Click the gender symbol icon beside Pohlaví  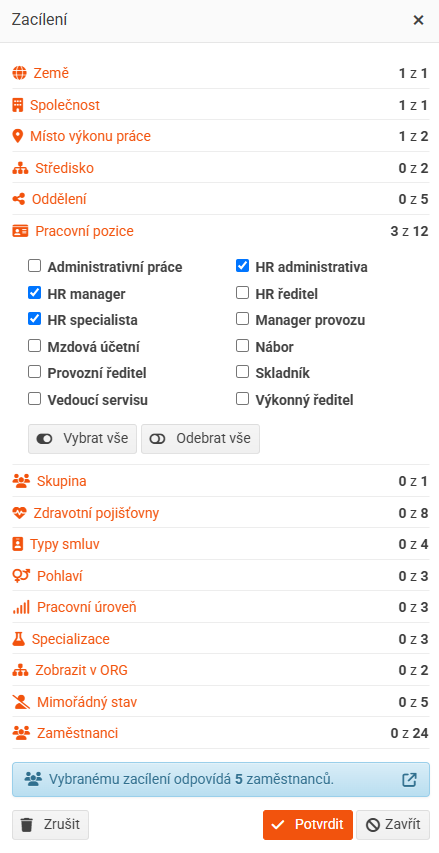pyautogui.click(x=21, y=576)
